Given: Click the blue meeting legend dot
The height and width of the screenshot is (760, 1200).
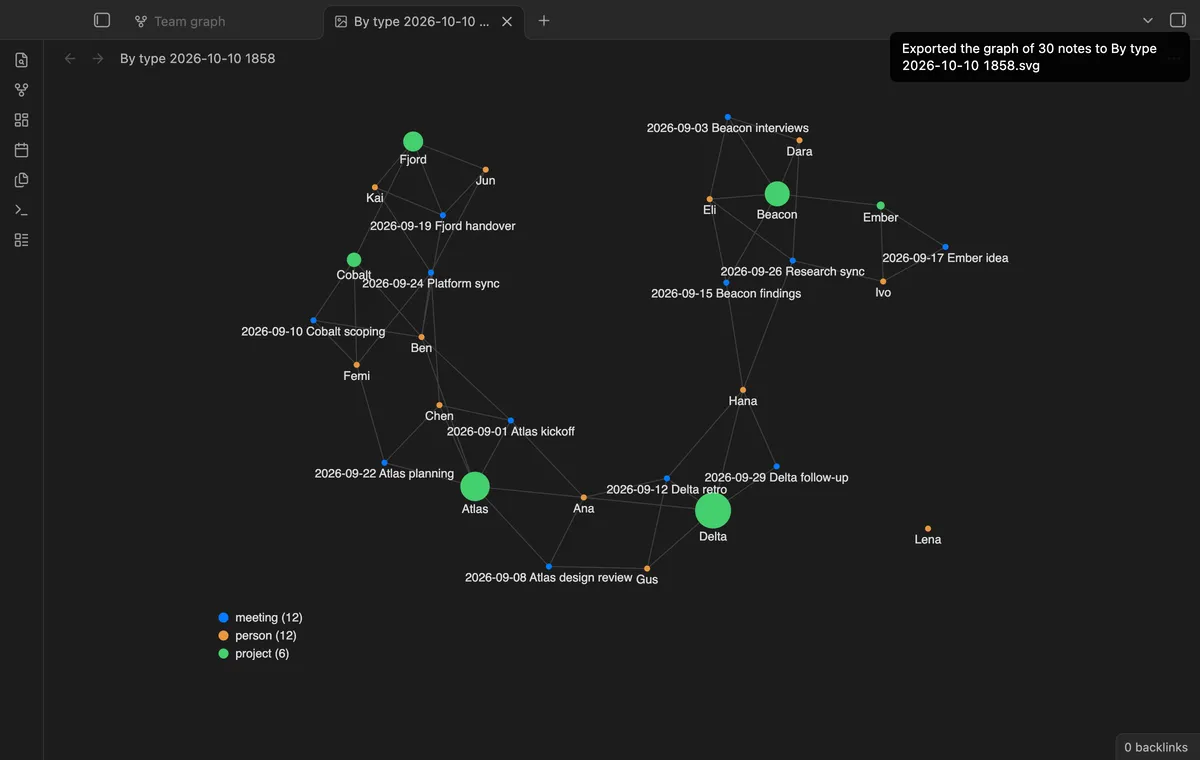Looking at the screenshot, I should 223,618.
